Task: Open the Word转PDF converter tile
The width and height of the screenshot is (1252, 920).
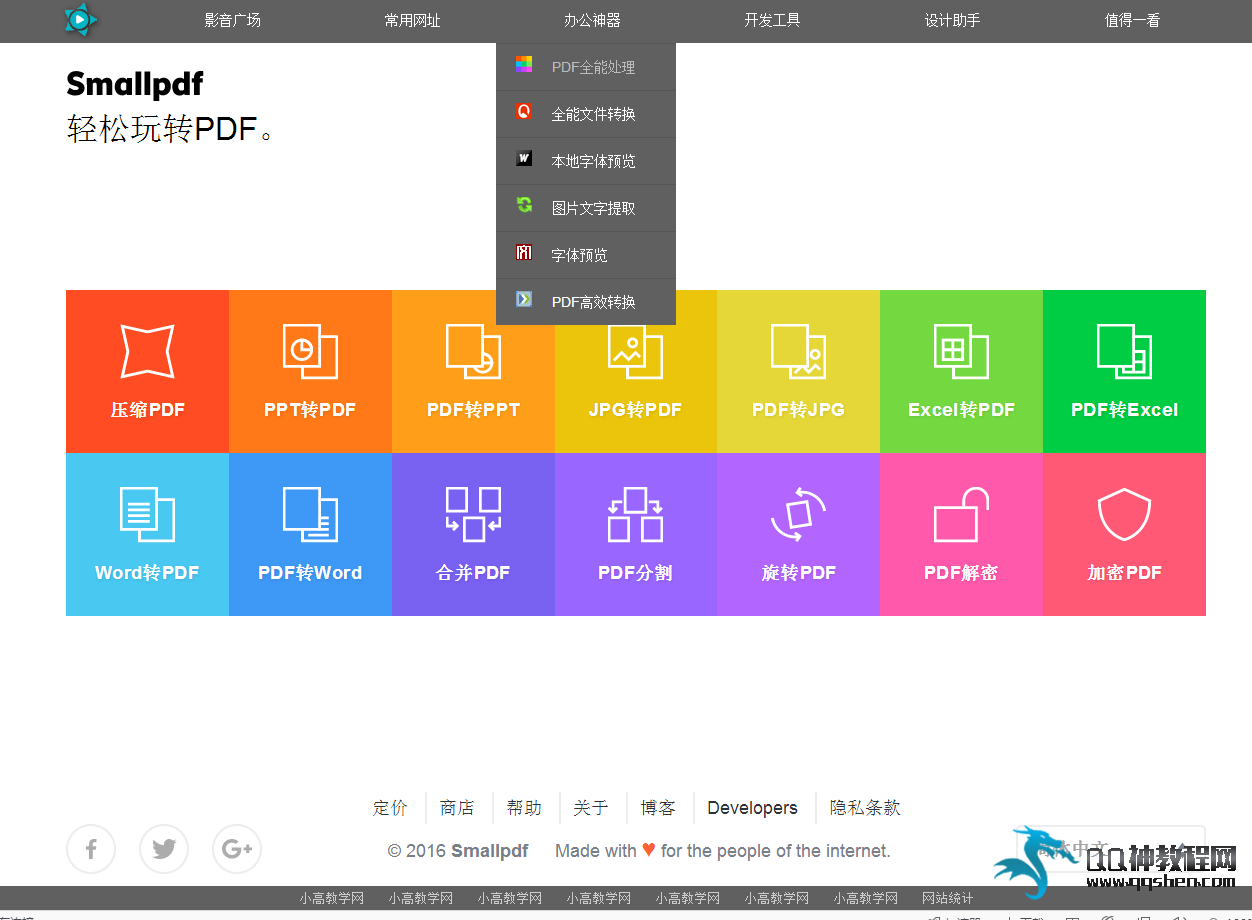Action: (147, 534)
